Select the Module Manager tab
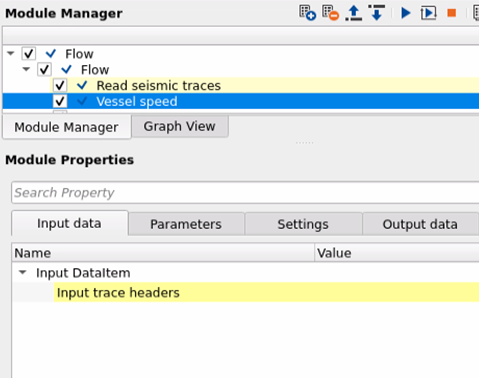 pos(66,127)
